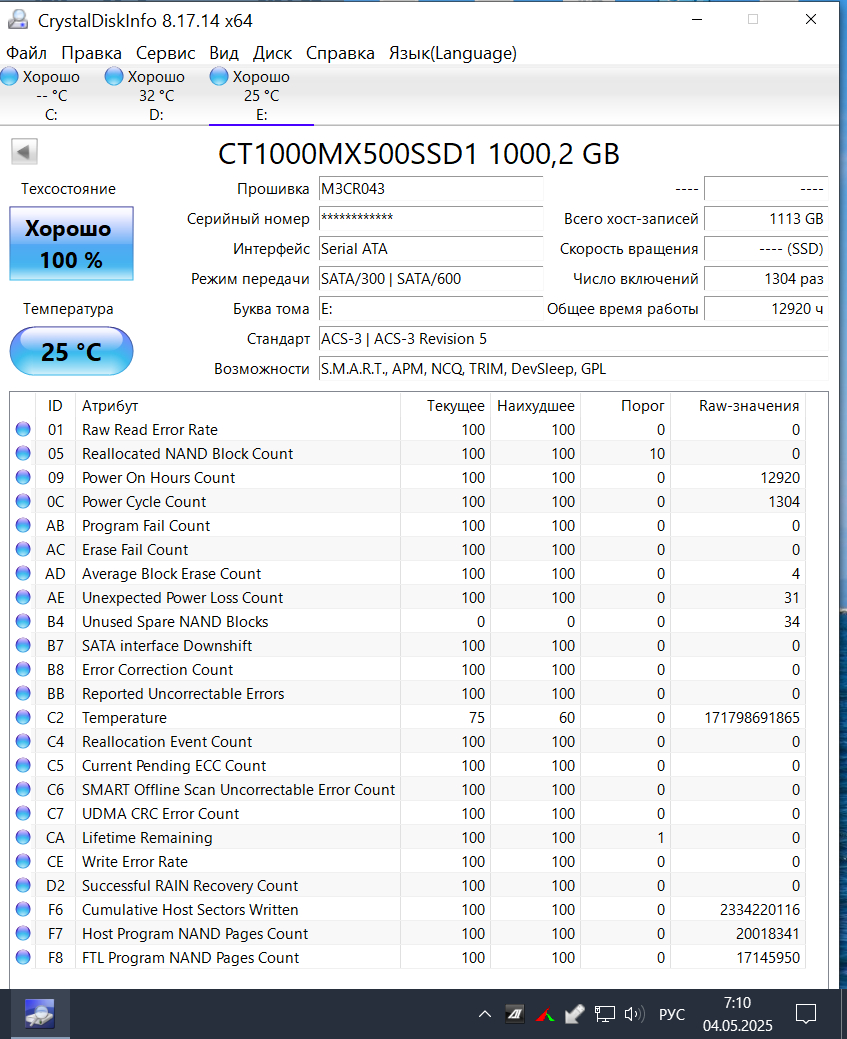Click the Прошивка field M3CR043

(x=431, y=189)
